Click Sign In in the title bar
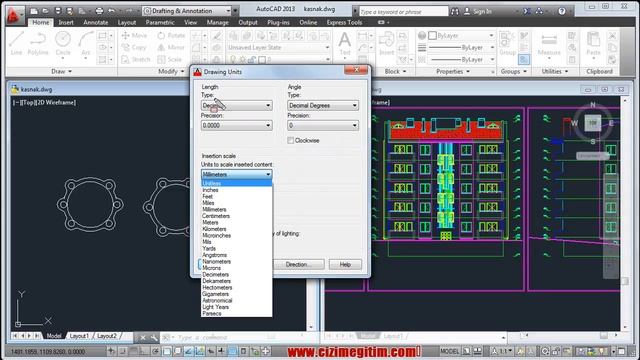 [x=478, y=11]
